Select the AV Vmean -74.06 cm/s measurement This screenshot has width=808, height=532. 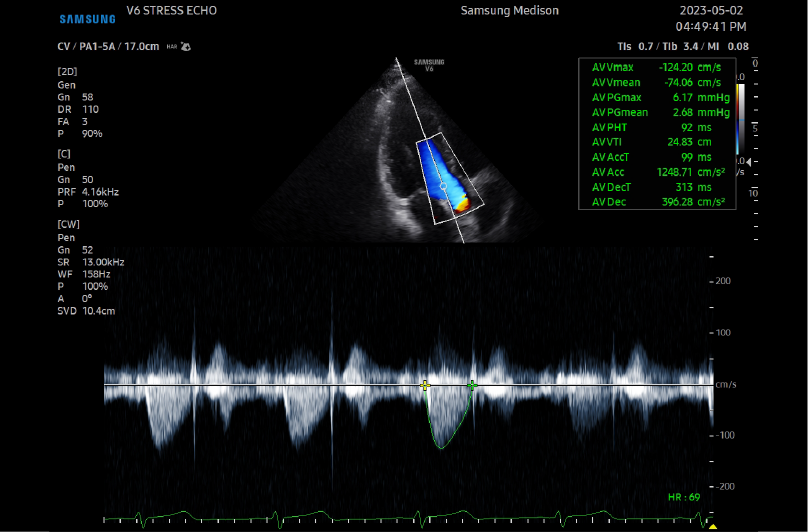tap(656, 82)
